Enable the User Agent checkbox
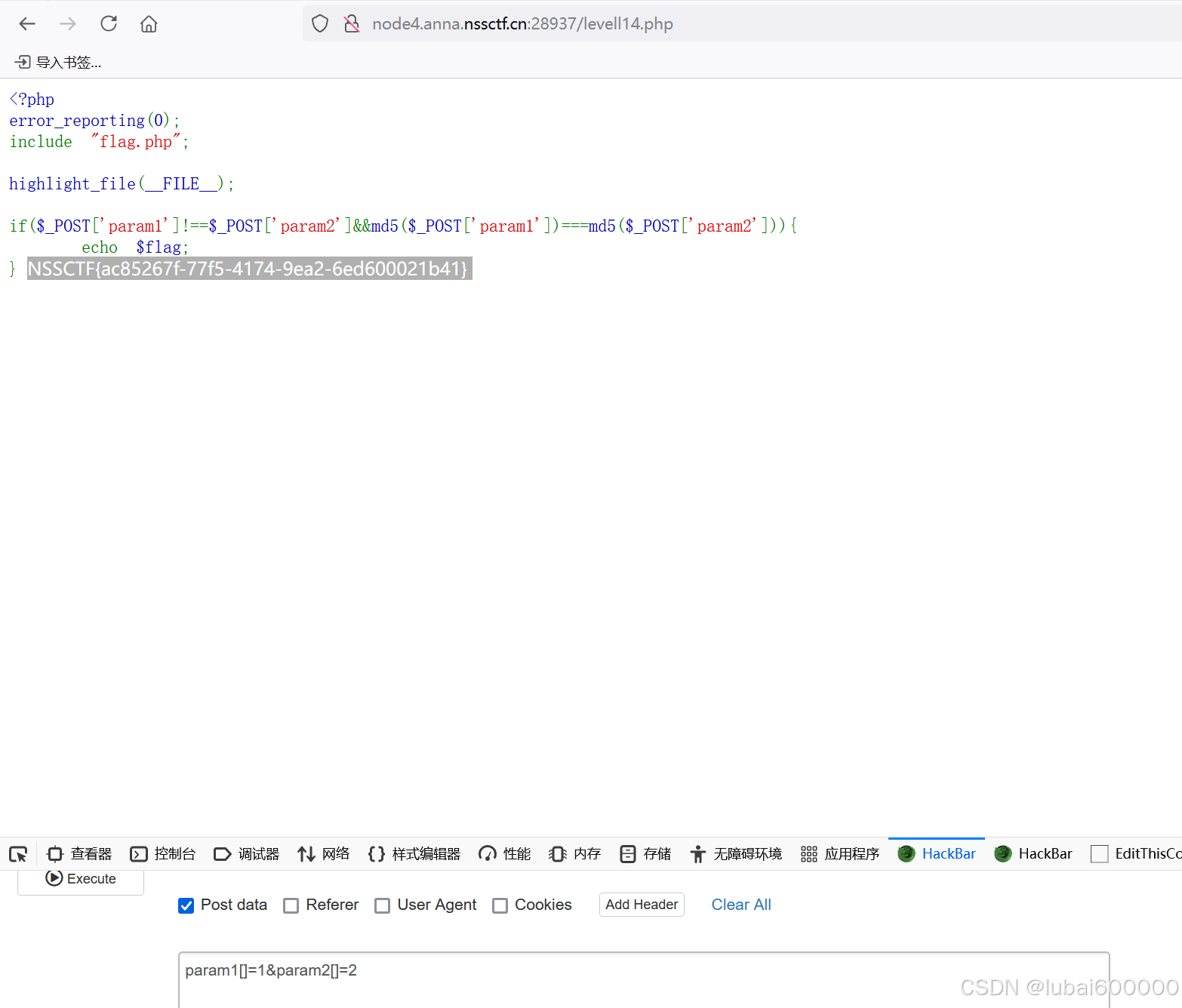This screenshot has height=1008, width=1182. click(382, 905)
